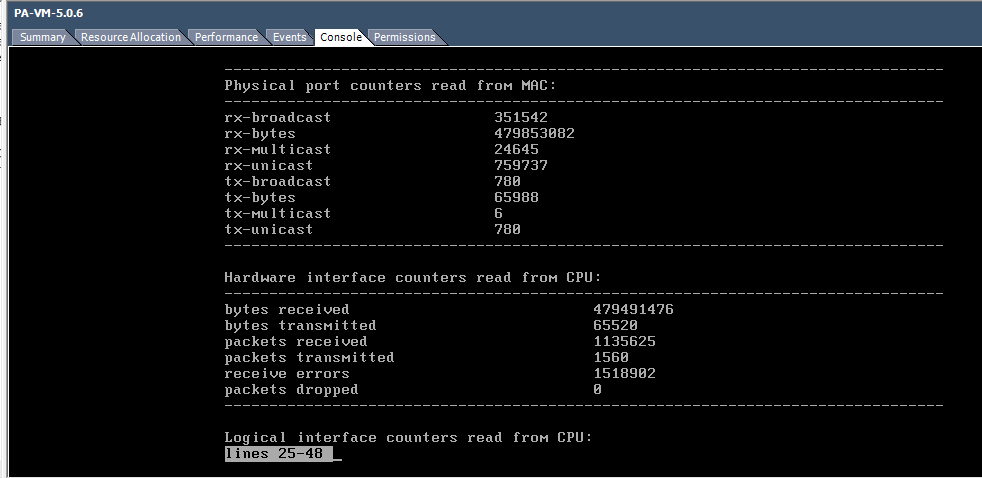Image resolution: width=982 pixels, height=478 pixels.
Task: Open the Permissions tab
Action: pyautogui.click(x=404, y=37)
